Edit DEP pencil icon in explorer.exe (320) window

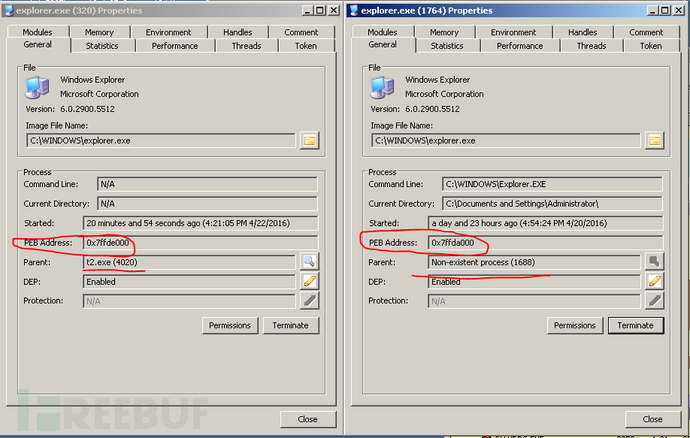(x=309, y=281)
